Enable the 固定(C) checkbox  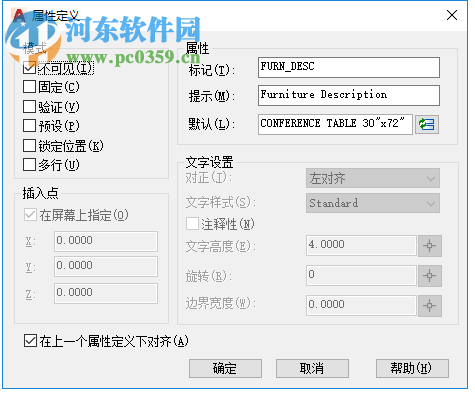coord(29,87)
